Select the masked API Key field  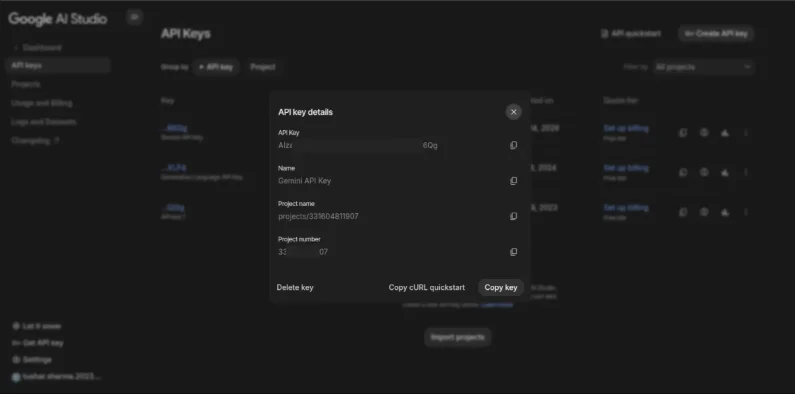(358, 146)
